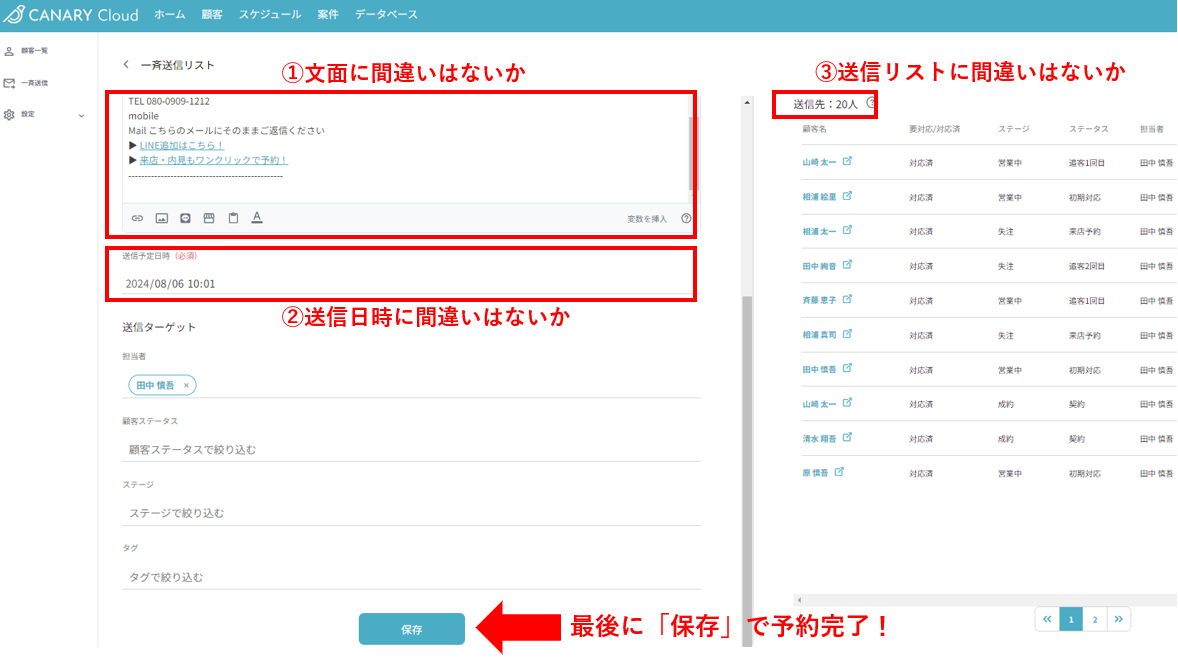The height and width of the screenshot is (661, 1178).
Task: Open customer name link 斉藤 恵子
Action: click(819, 300)
